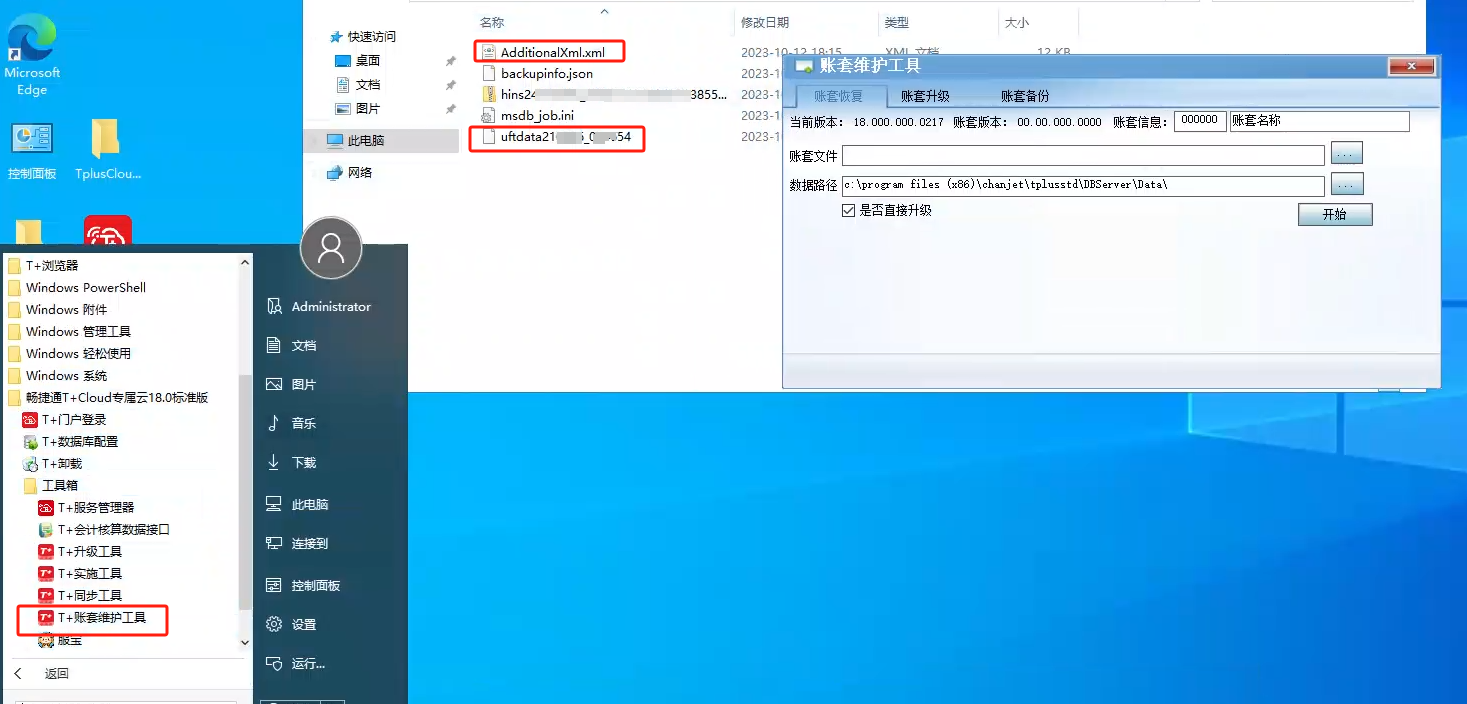Select backupinfo.json file in Explorer
The width and height of the screenshot is (1467, 704).
(546, 74)
